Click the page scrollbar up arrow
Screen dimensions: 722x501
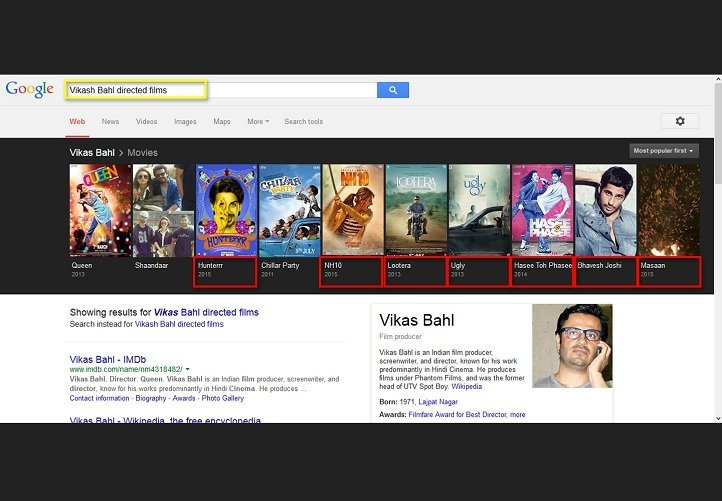coord(718,79)
